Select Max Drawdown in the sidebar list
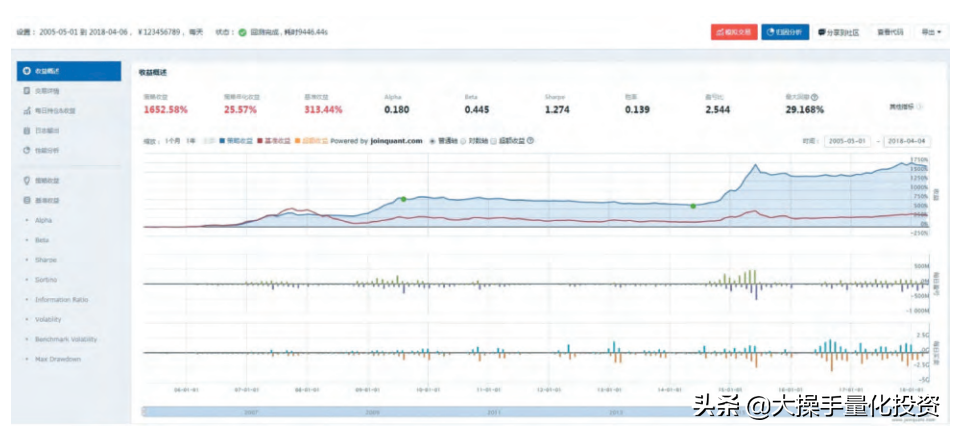Viewport: 953px width, 431px height. [58, 358]
